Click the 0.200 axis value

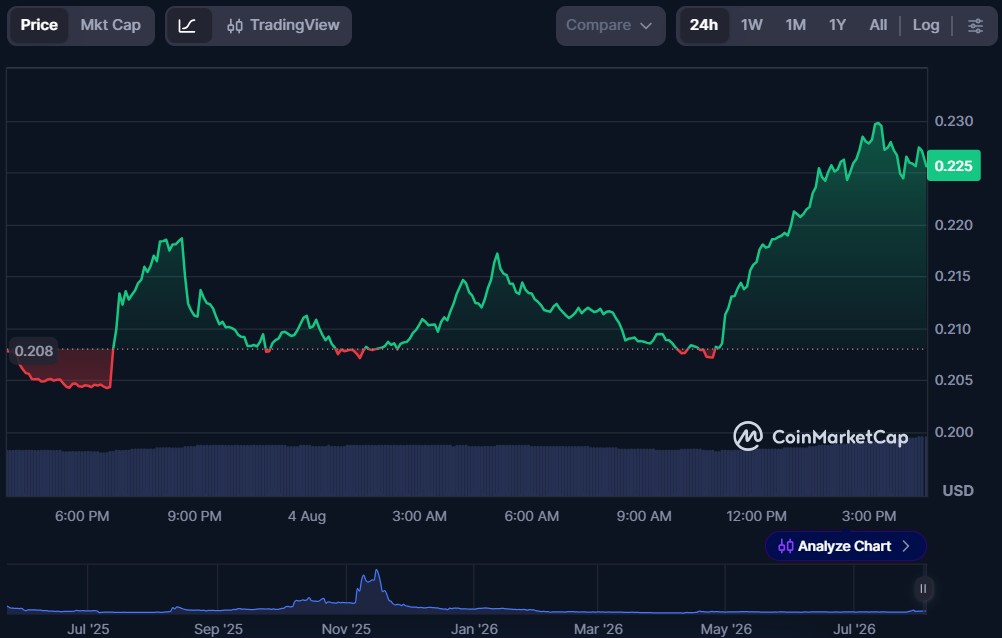[953, 432]
